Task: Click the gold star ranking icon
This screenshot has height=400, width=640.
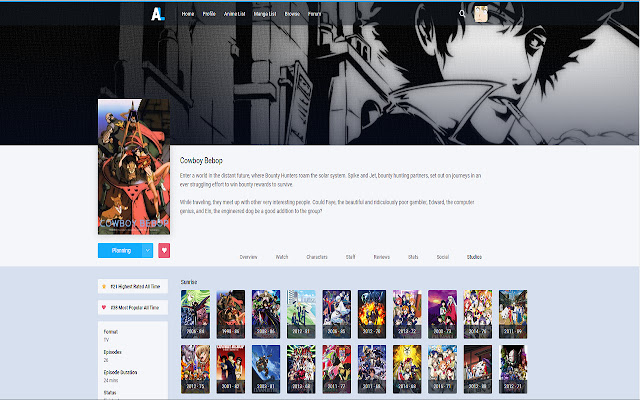Action: click(104, 287)
